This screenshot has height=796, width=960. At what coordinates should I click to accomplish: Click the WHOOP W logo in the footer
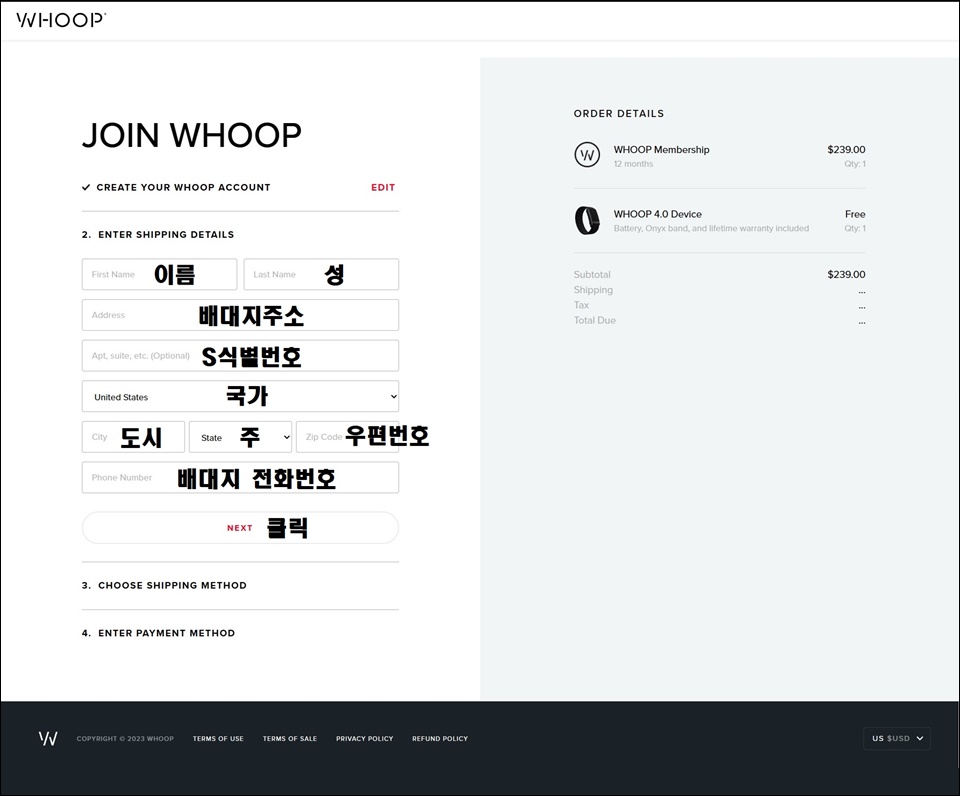[x=48, y=738]
